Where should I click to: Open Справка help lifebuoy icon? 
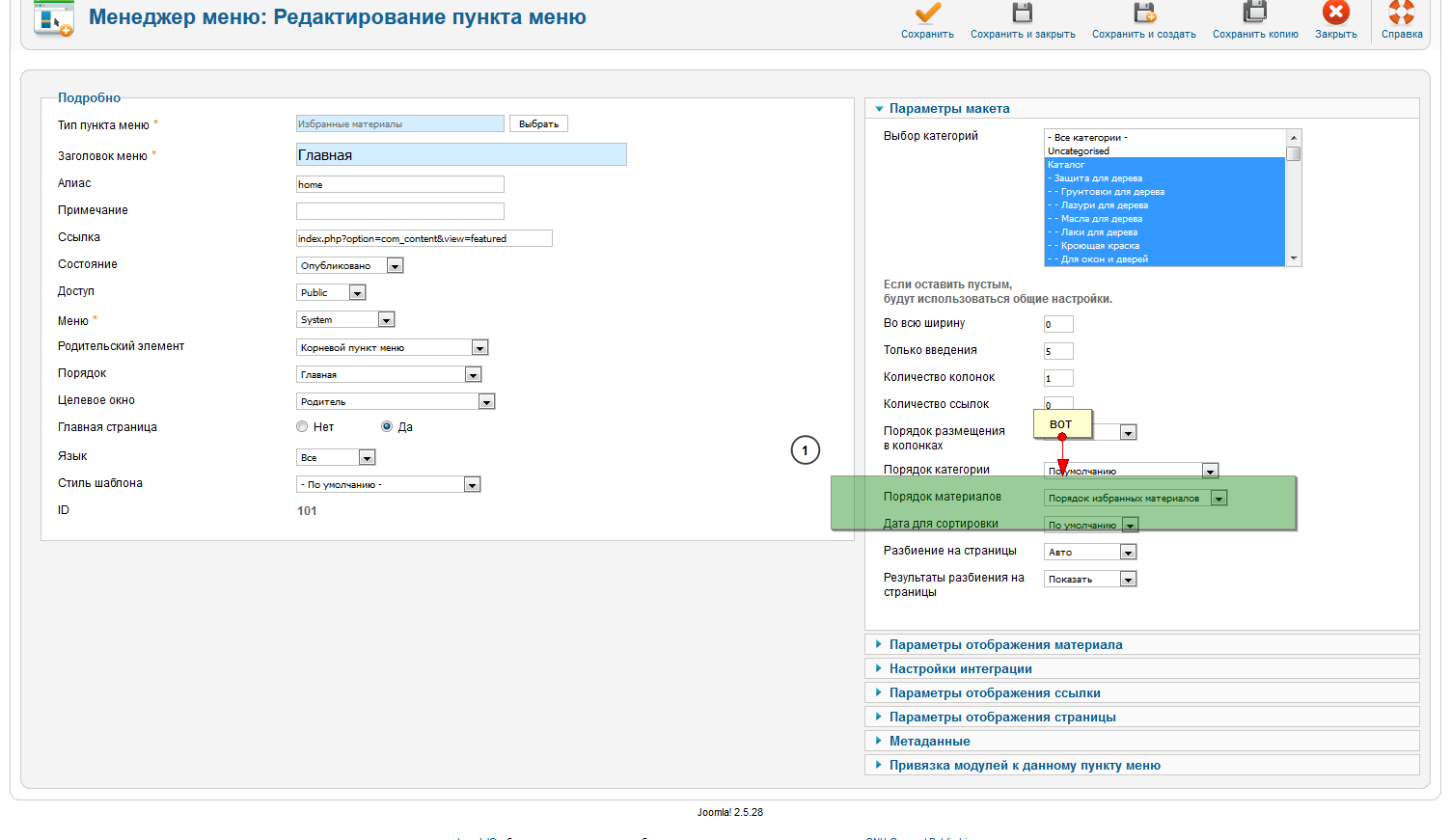[x=1402, y=14]
